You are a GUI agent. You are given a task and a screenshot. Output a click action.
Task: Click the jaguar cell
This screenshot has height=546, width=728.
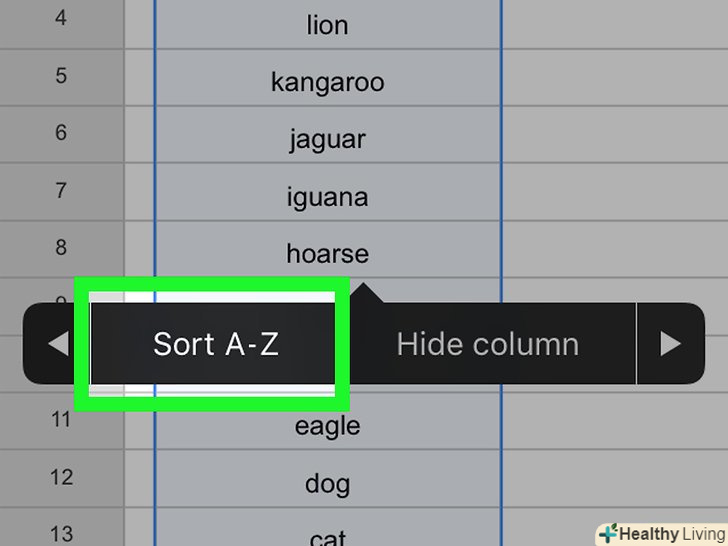(x=327, y=139)
